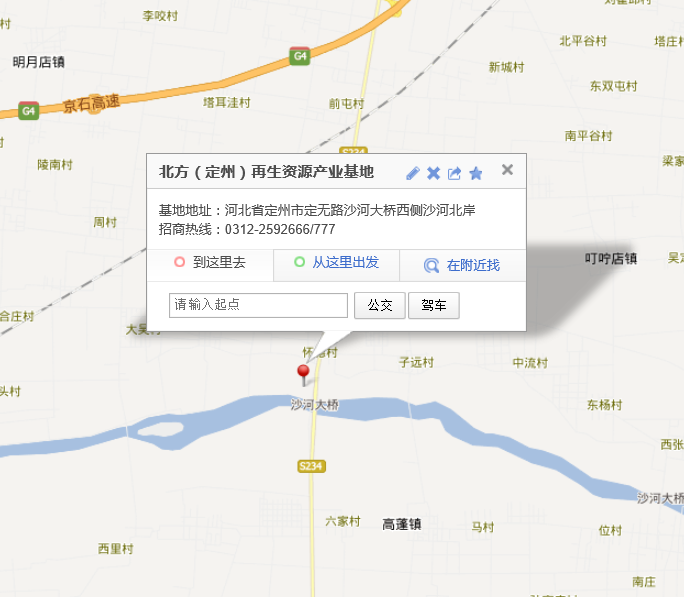Click the 公交 transit button

(x=380, y=305)
